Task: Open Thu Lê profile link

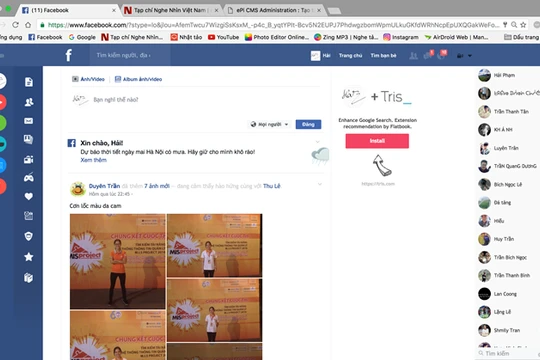Action: pos(272,186)
